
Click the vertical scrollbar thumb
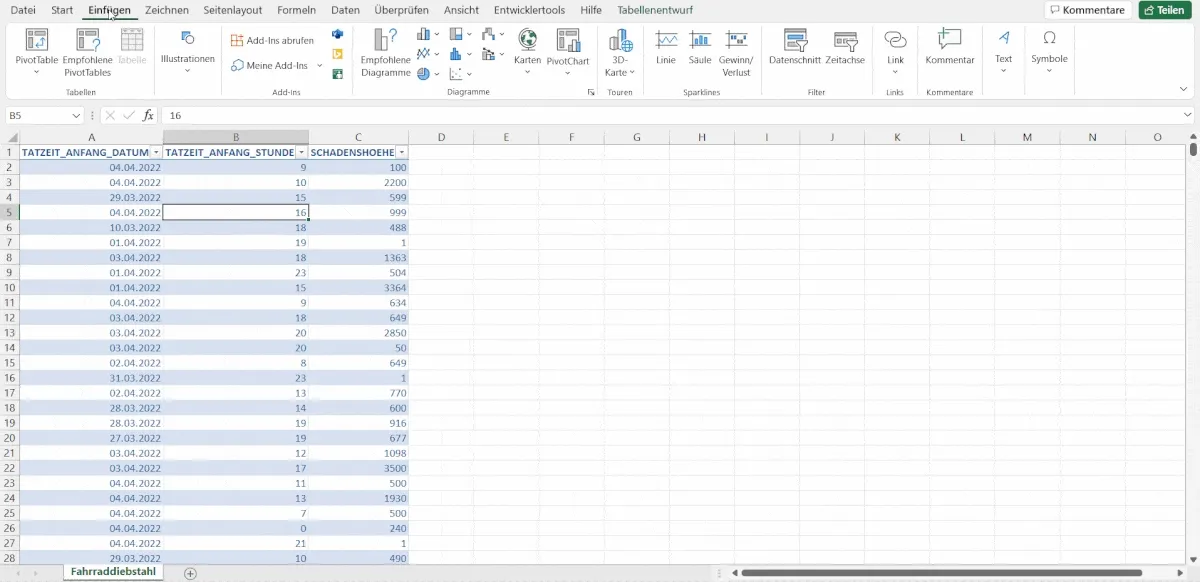click(1194, 151)
